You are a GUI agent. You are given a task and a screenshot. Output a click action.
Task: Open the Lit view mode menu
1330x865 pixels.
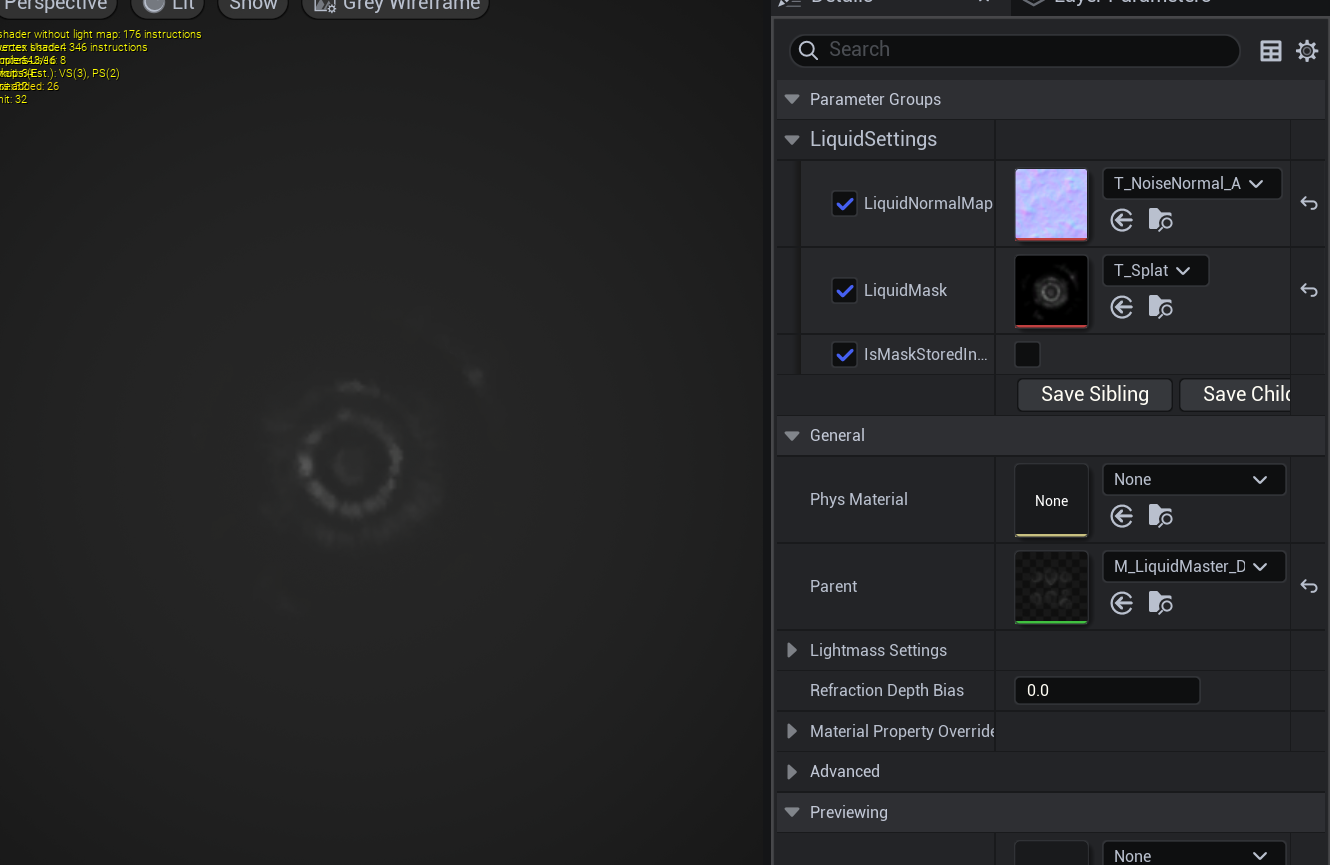tap(168, 6)
